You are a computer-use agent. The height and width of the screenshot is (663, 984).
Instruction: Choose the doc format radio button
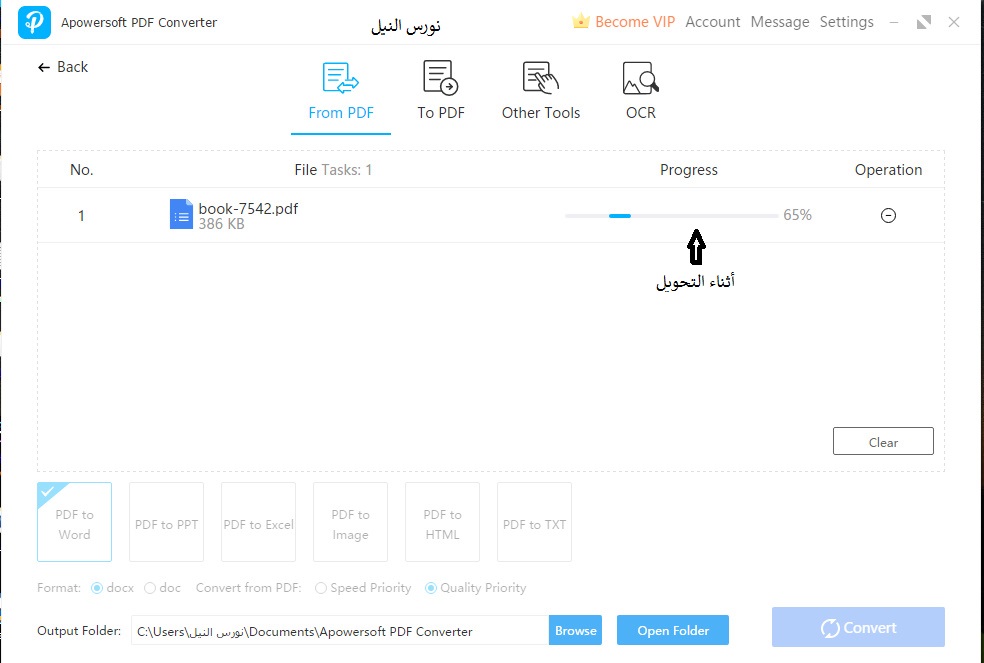click(x=149, y=588)
